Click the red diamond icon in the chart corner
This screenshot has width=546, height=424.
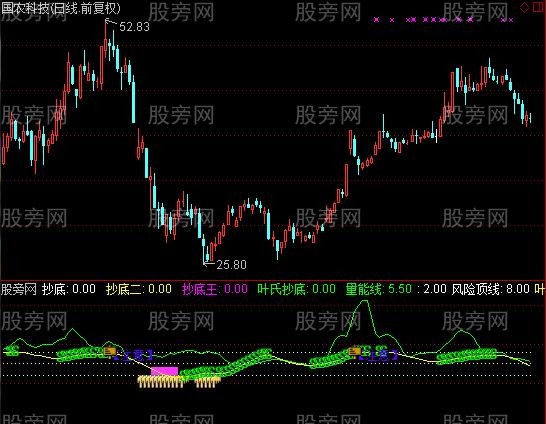click(524, 8)
